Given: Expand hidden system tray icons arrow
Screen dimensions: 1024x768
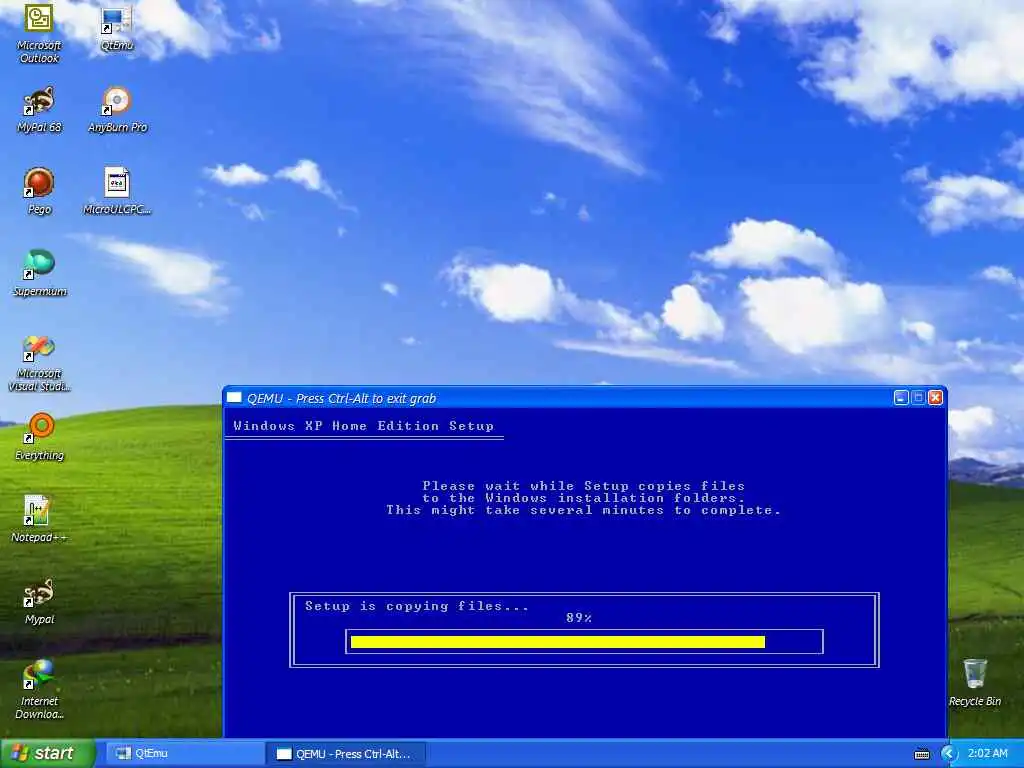Looking at the screenshot, I should pyautogui.click(x=948, y=754).
